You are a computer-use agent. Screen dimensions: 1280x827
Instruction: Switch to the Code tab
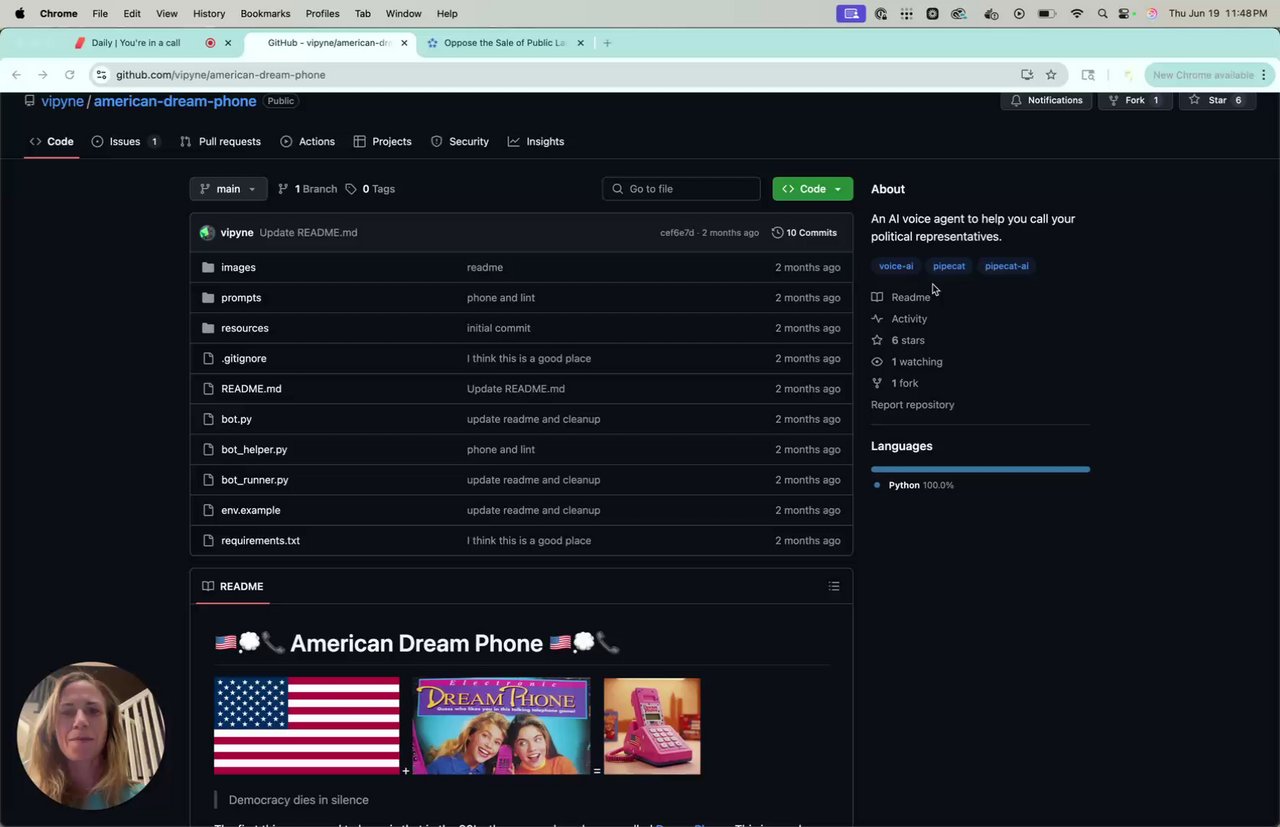pos(51,142)
